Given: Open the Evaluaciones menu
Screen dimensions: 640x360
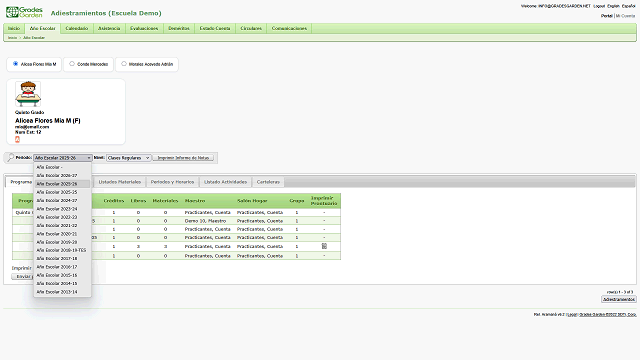Looking at the screenshot, I should point(144,28).
